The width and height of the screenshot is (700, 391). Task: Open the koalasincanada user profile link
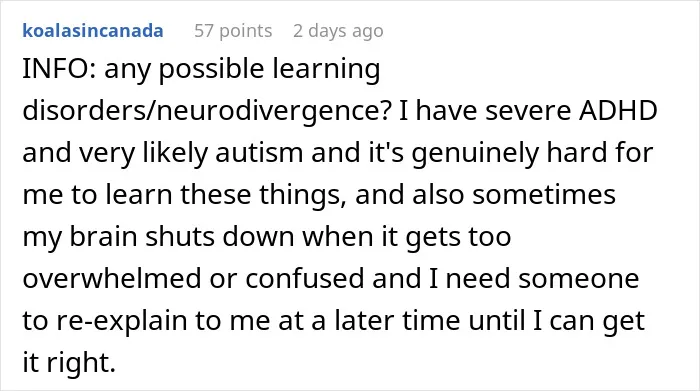93,31
